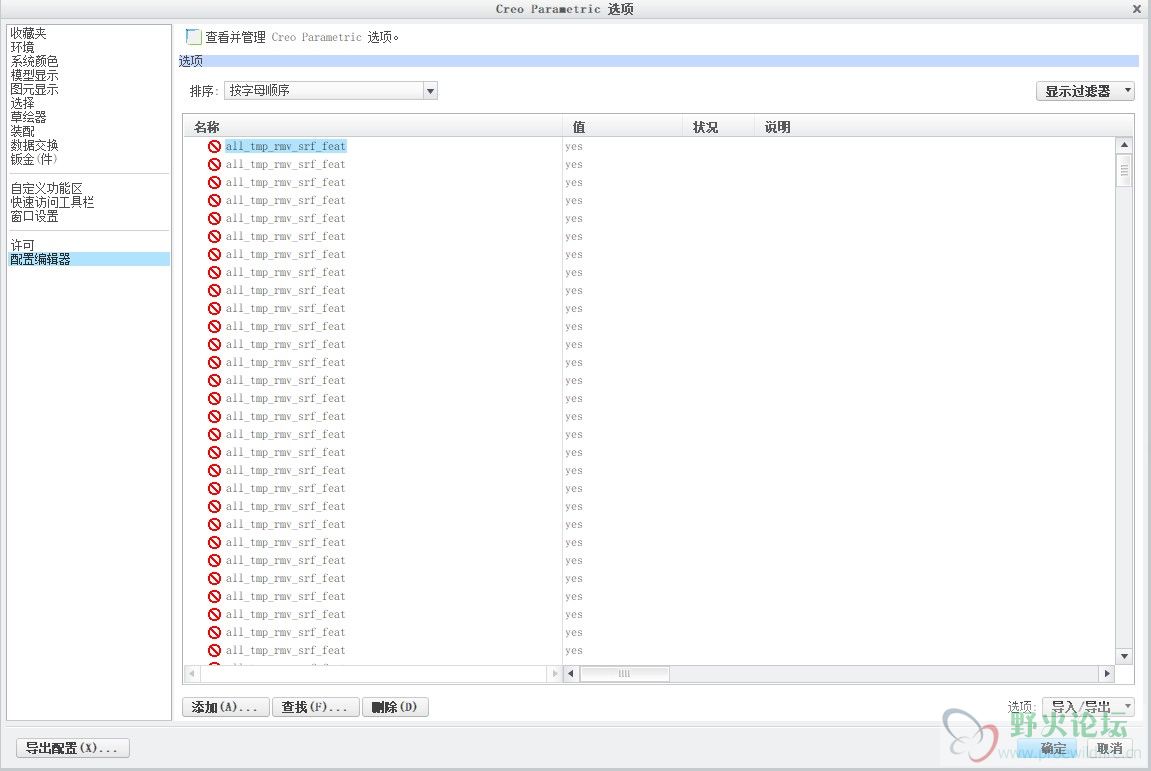Click the yes value in the highlighted row
Viewport: 1151px width, 771px height.
573,147
